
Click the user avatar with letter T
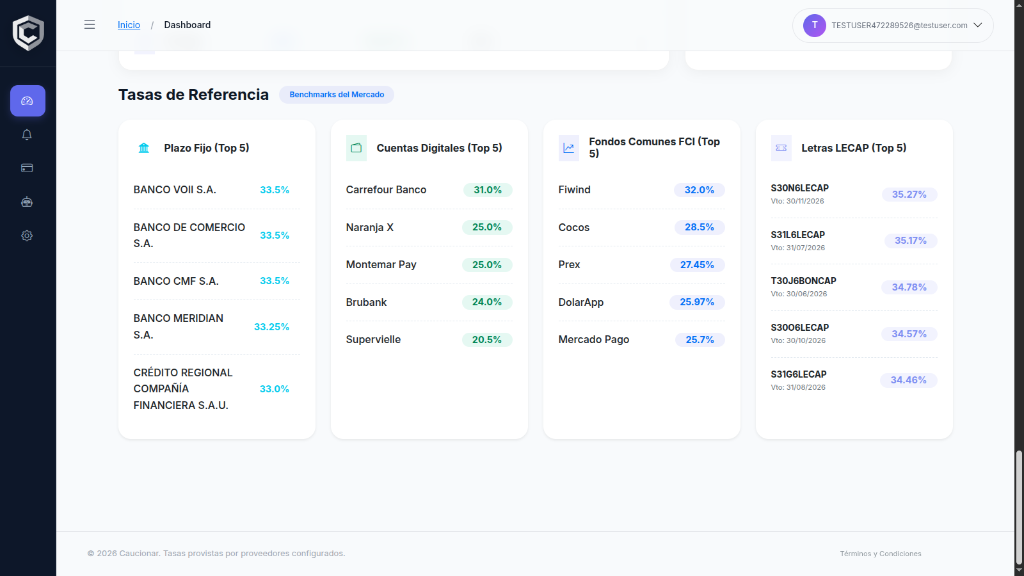tap(814, 25)
